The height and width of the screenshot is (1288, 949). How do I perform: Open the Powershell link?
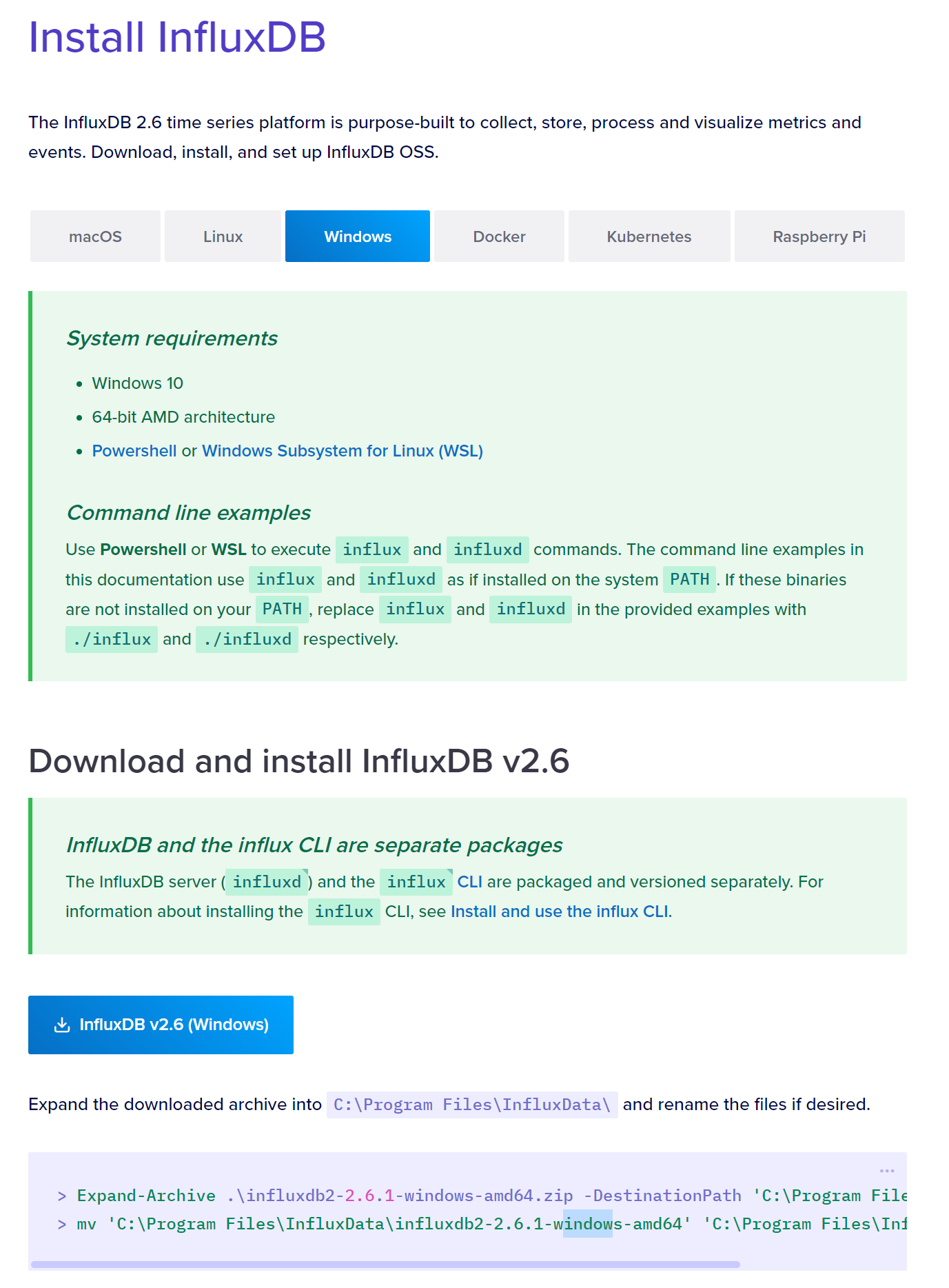pos(134,451)
